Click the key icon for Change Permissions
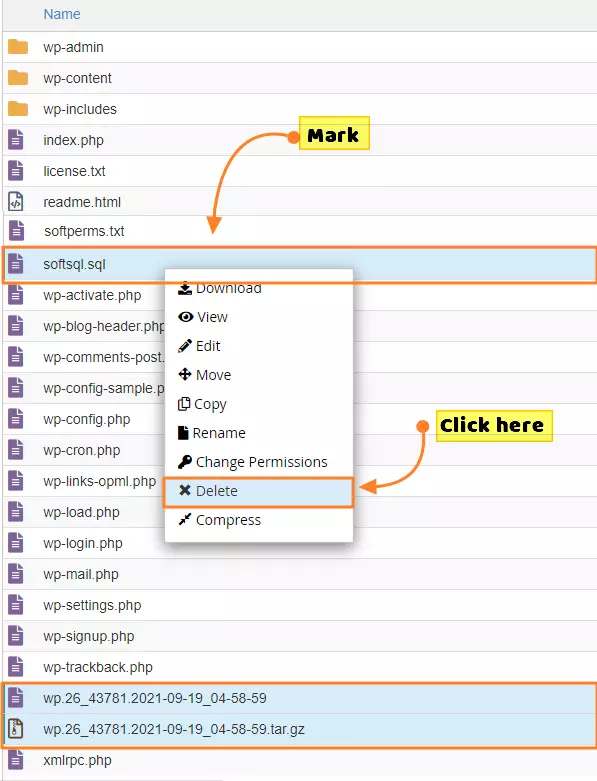597x781 pixels. coord(185,462)
